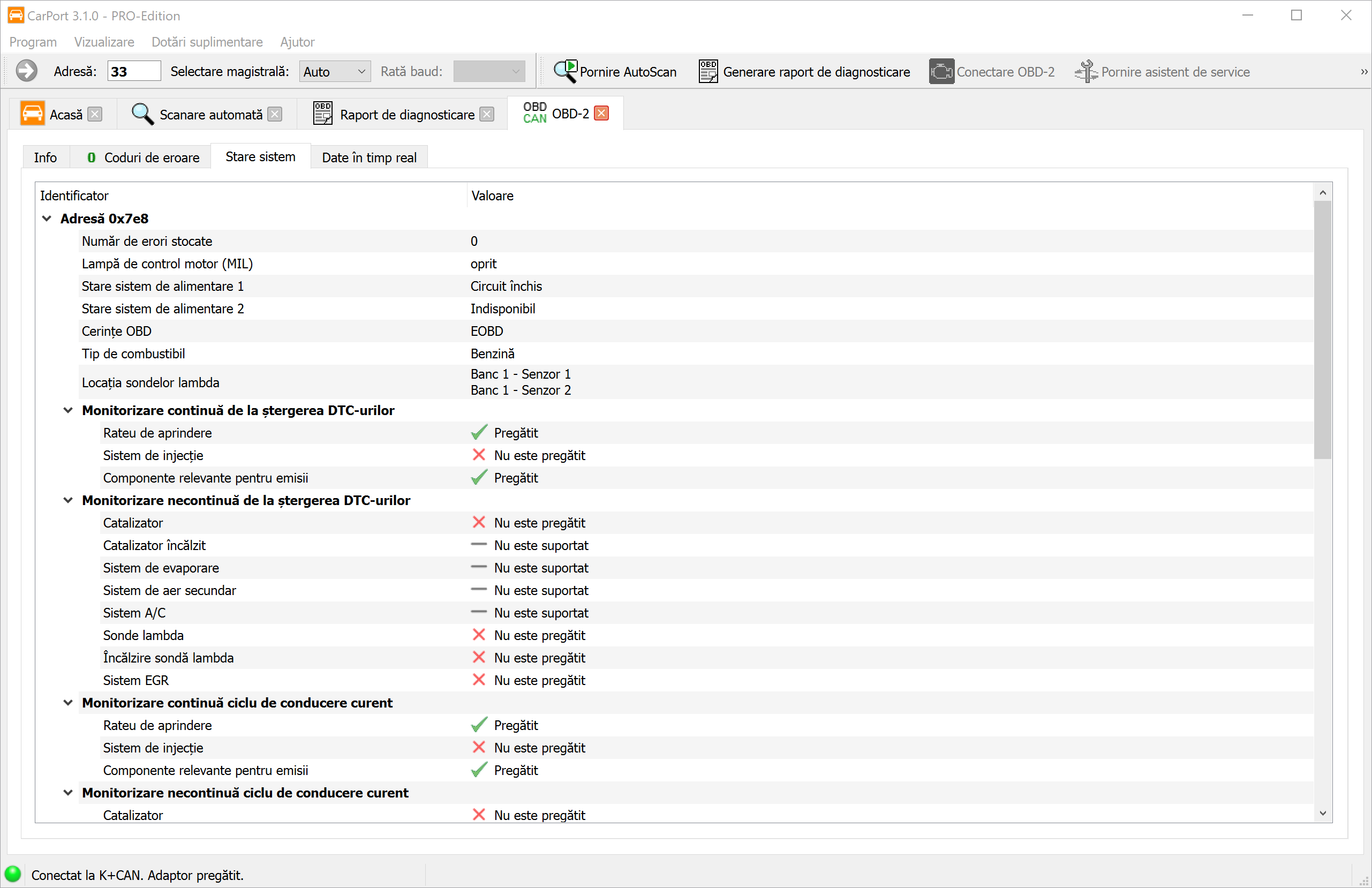Expand the toolbar overflow chevron
This screenshot has height=888, width=1372.
pyautogui.click(x=1363, y=72)
